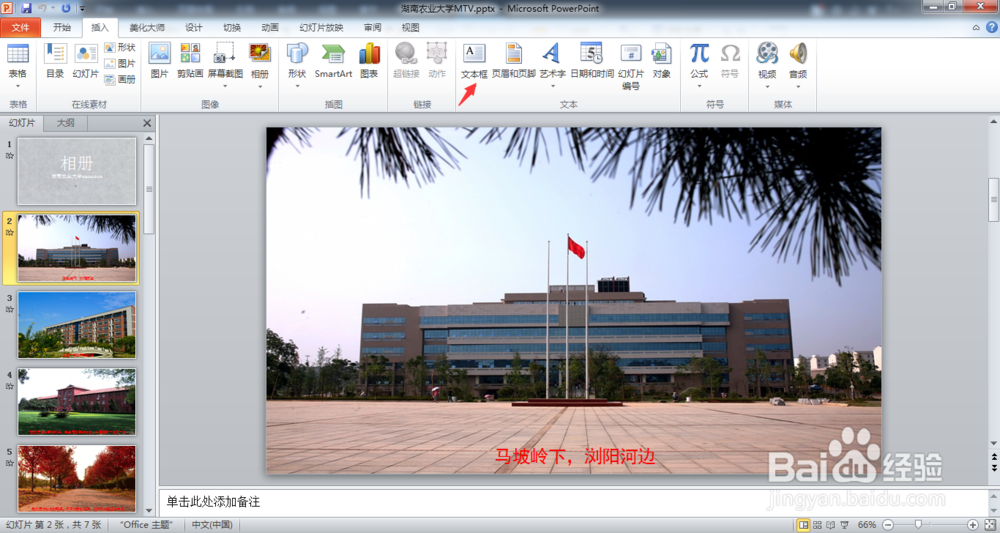Expand the 视频 dropdown arrow
The height and width of the screenshot is (533, 1000).
click(767, 86)
